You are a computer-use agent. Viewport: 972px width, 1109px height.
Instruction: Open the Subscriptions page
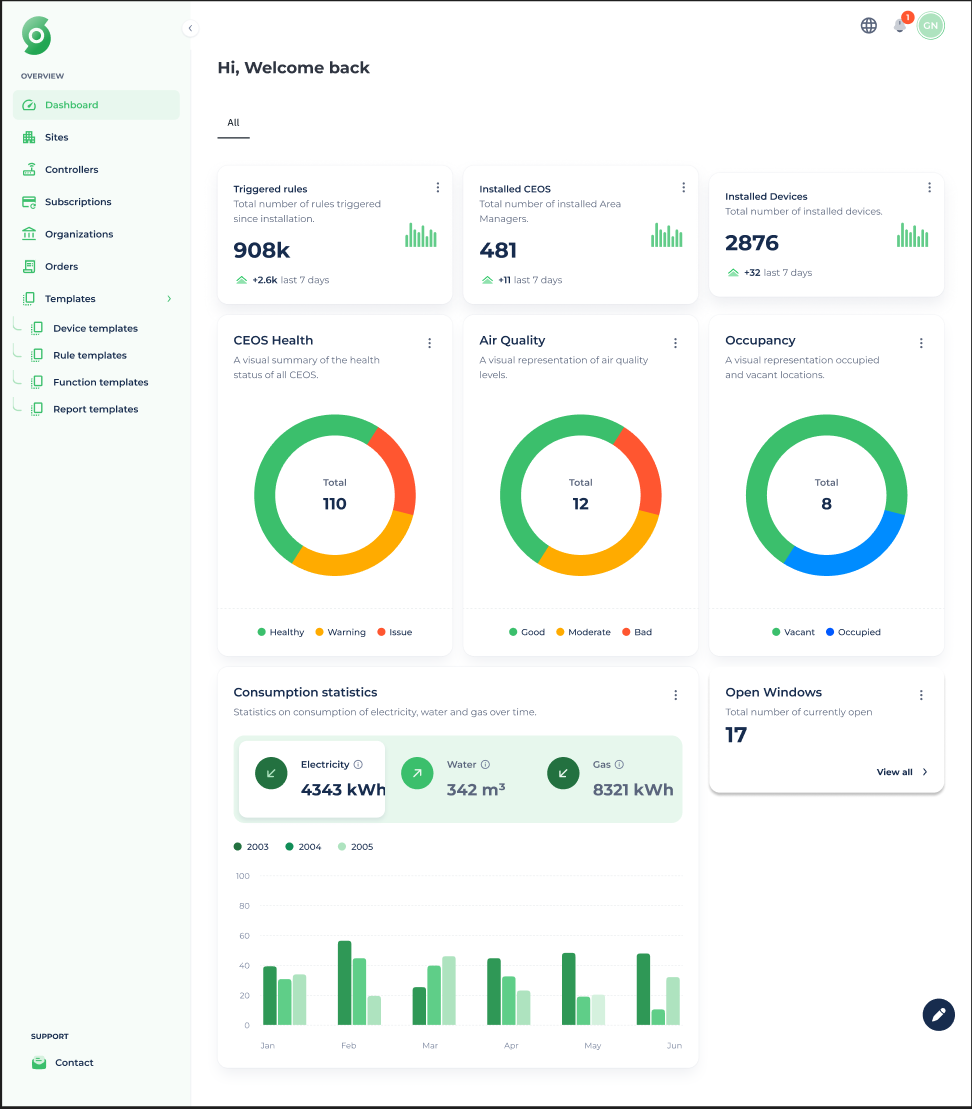(79, 201)
